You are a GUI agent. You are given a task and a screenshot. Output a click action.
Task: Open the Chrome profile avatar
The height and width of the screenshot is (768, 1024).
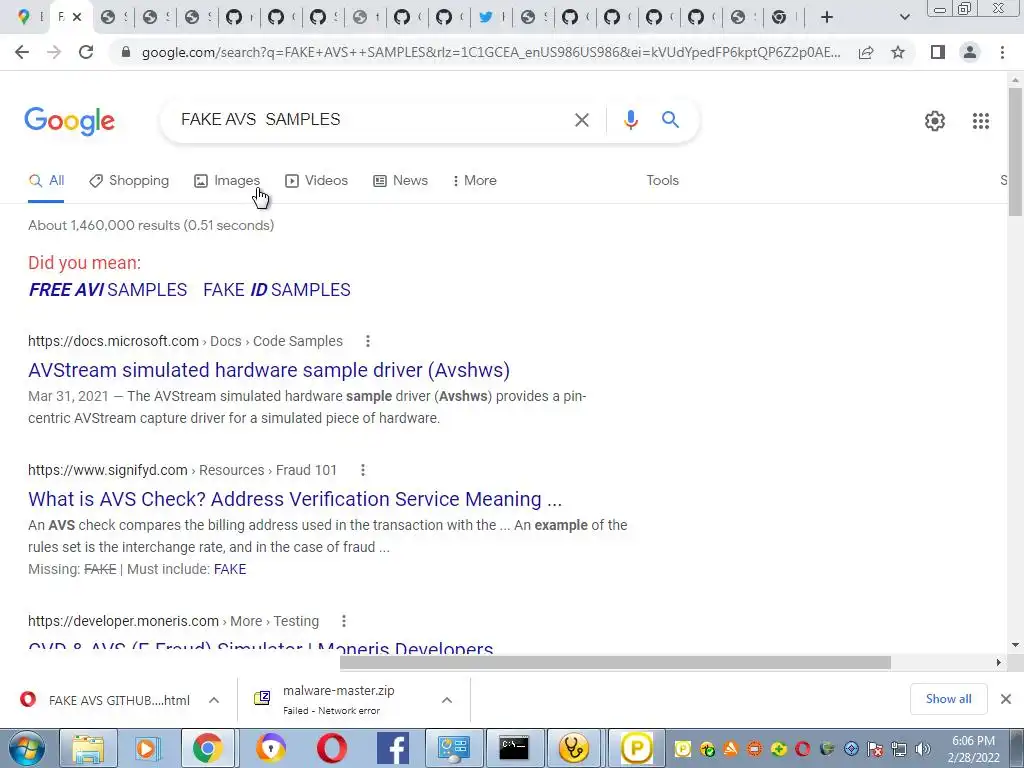point(970,52)
